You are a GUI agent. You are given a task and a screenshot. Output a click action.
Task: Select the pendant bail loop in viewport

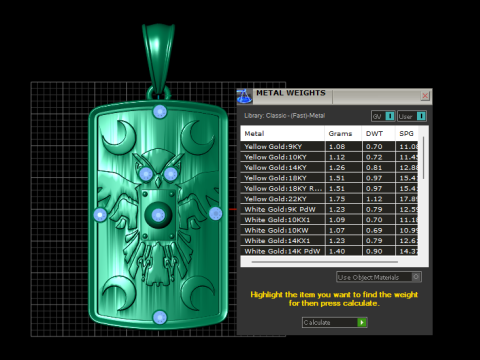pyautogui.click(x=158, y=57)
